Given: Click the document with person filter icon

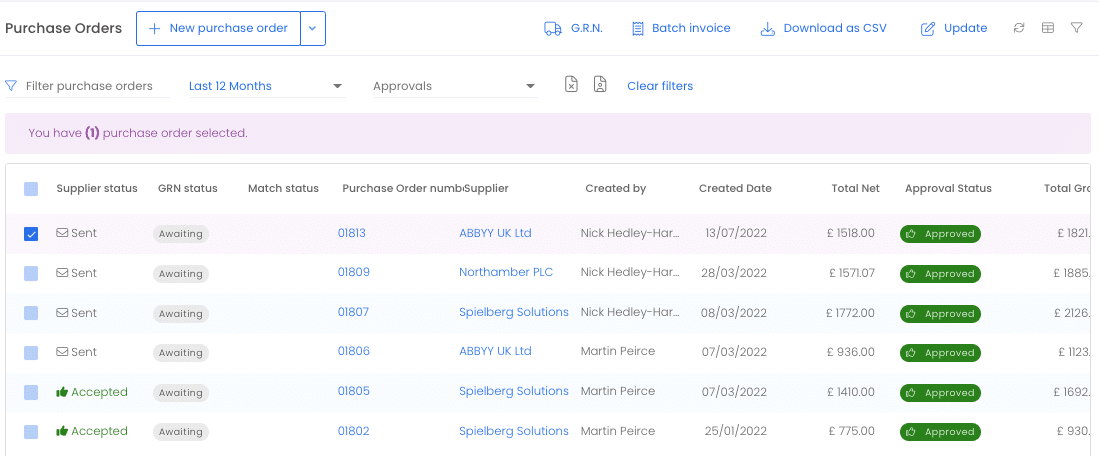Looking at the screenshot, I should [599, 85].
